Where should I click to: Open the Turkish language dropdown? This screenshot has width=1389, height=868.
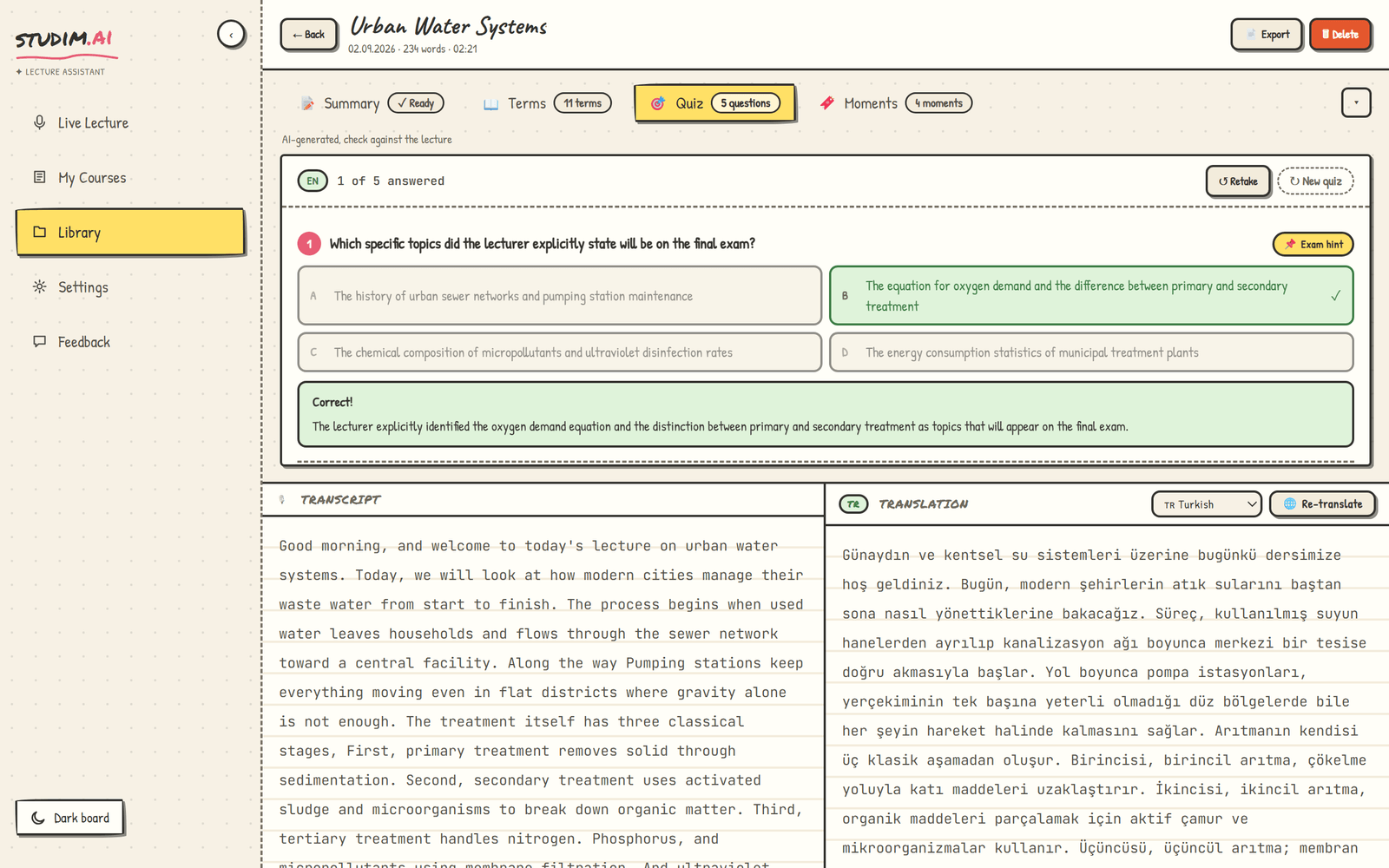[x=1207, y=504]
